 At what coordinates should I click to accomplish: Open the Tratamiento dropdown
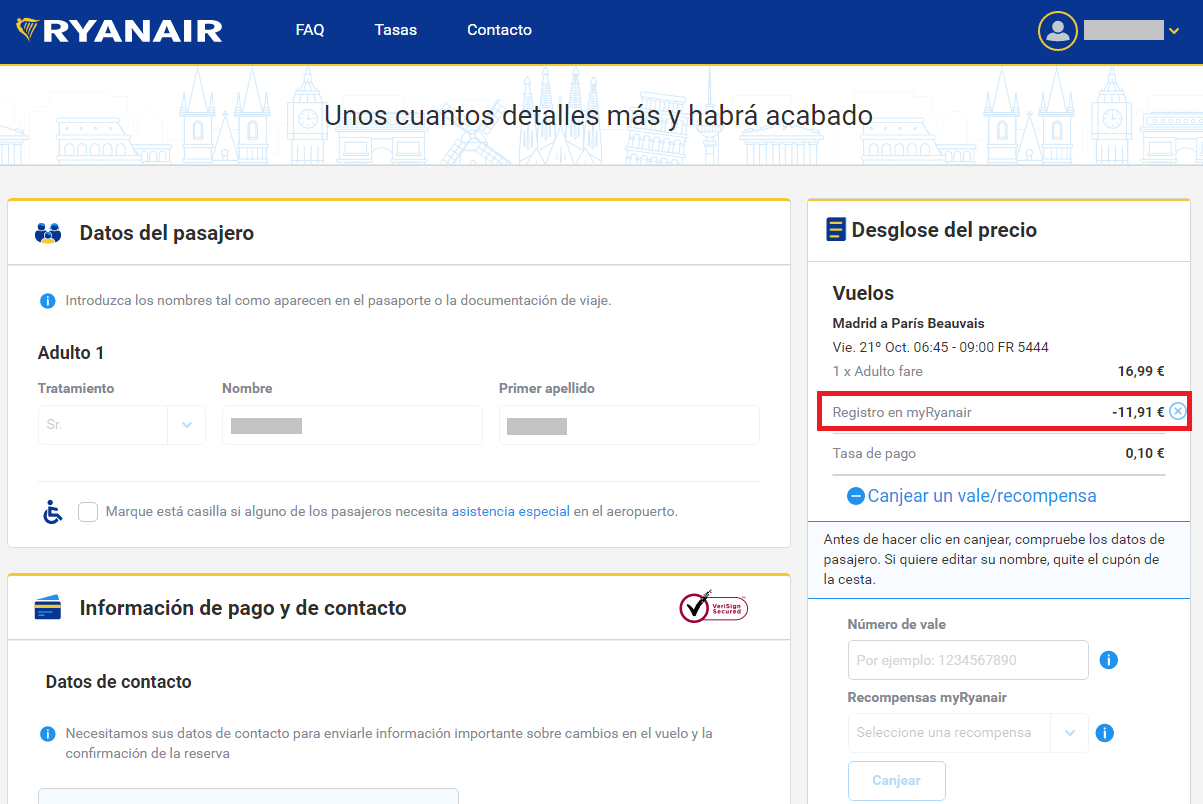[x=122, y=425]
